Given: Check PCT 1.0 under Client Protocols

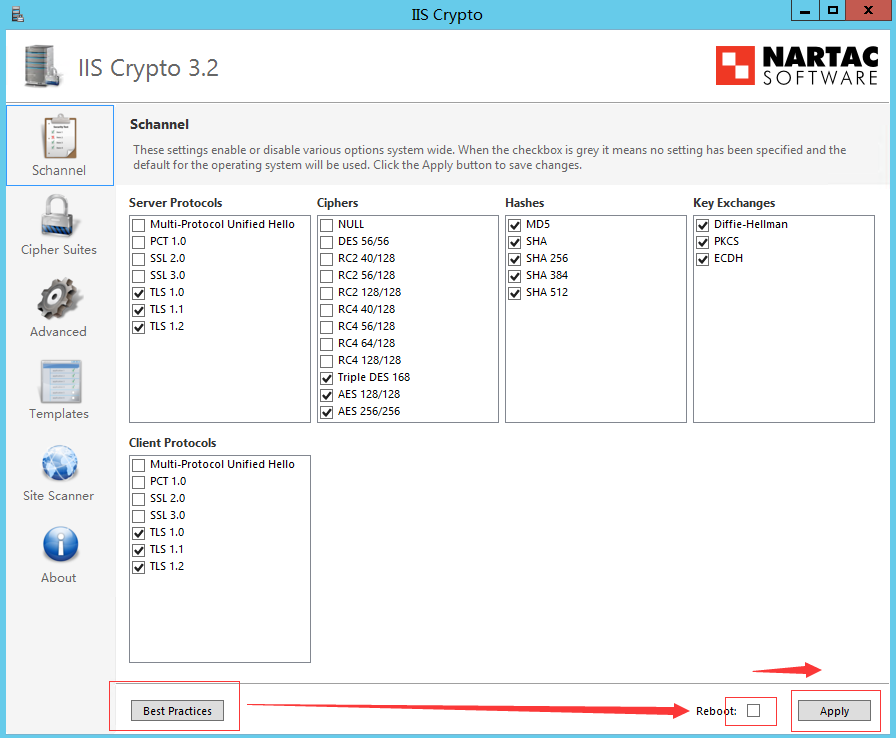Looking at the screenshot, I should coord(138,482).
